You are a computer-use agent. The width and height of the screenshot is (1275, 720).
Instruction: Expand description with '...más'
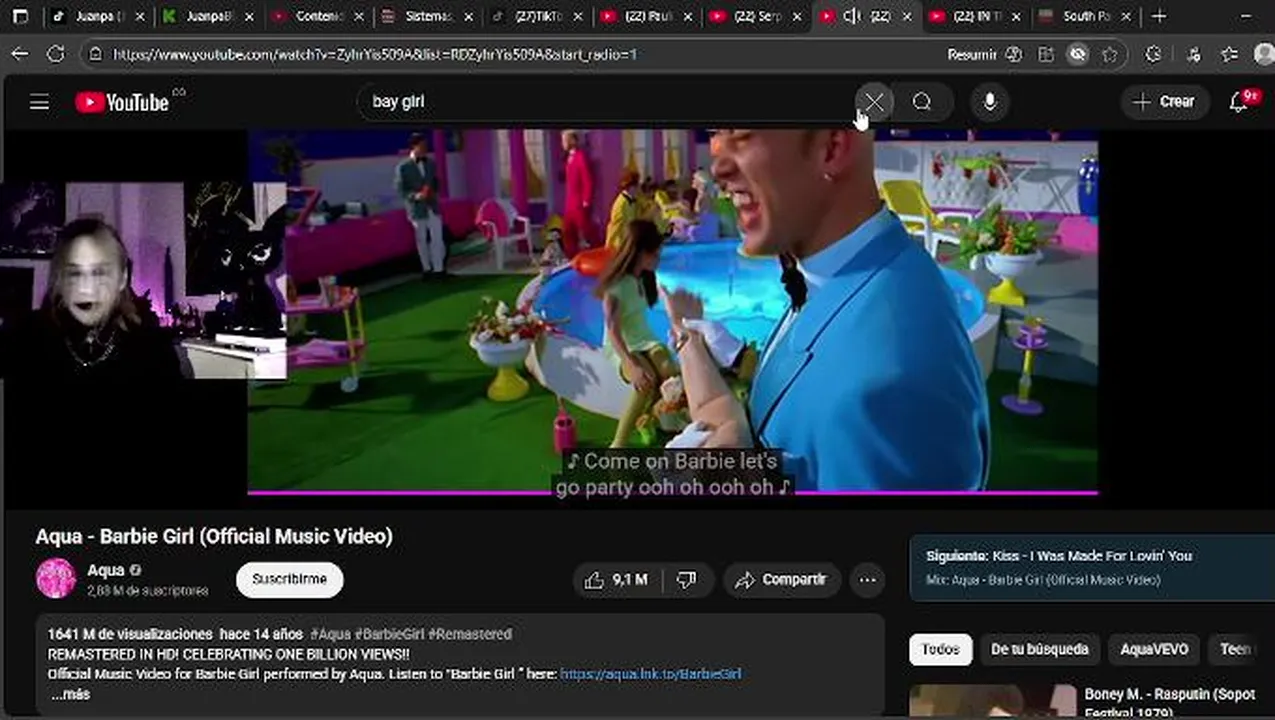click(x=69, y=694)
